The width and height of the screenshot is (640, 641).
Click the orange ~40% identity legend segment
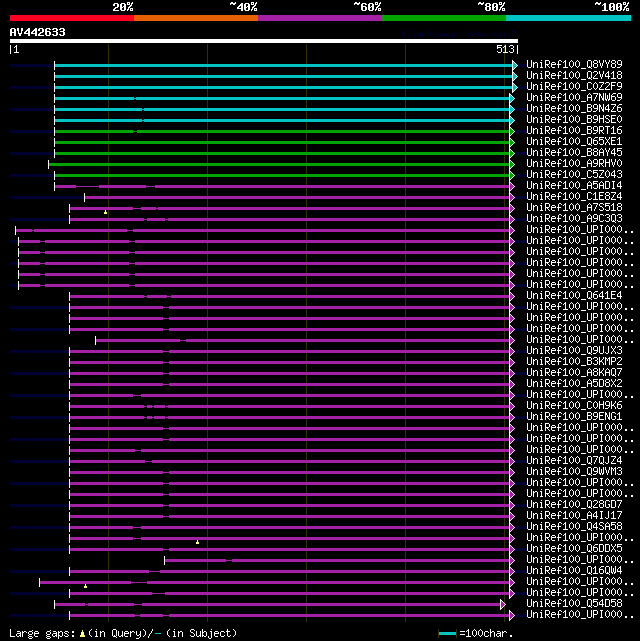pyautogui.click(x=196, y=18)
